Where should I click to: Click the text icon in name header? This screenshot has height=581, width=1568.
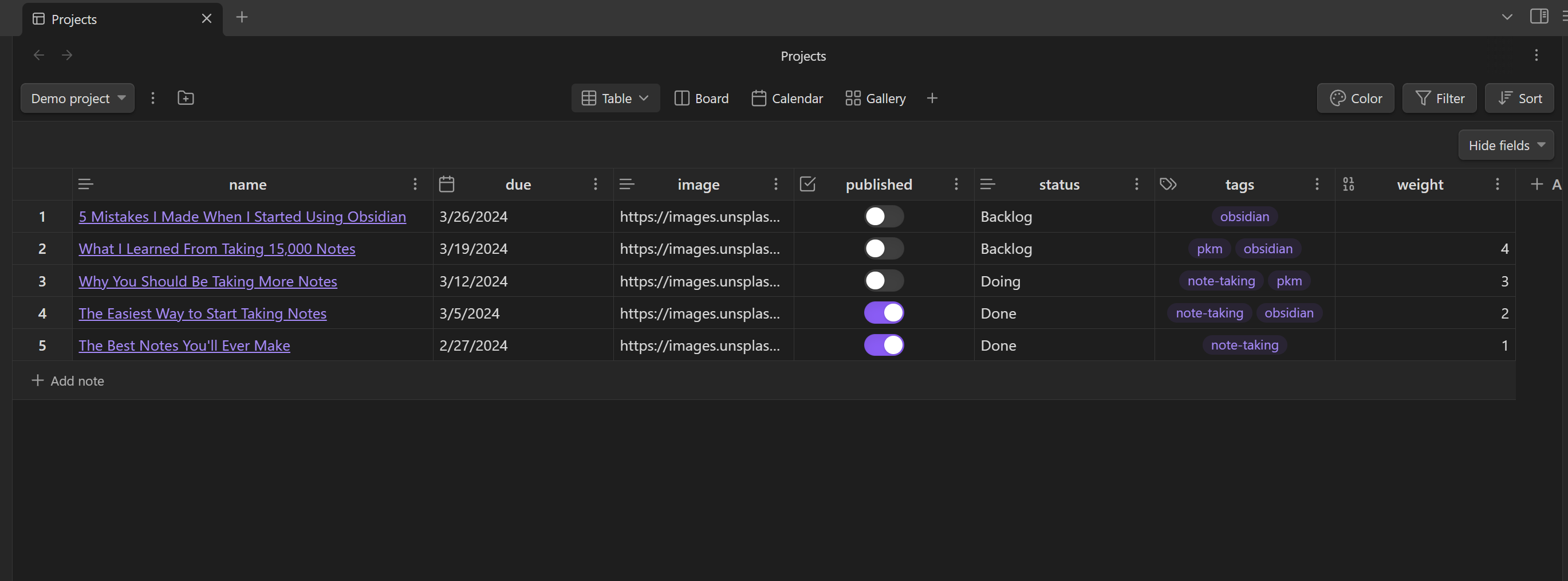click(86, 184)
